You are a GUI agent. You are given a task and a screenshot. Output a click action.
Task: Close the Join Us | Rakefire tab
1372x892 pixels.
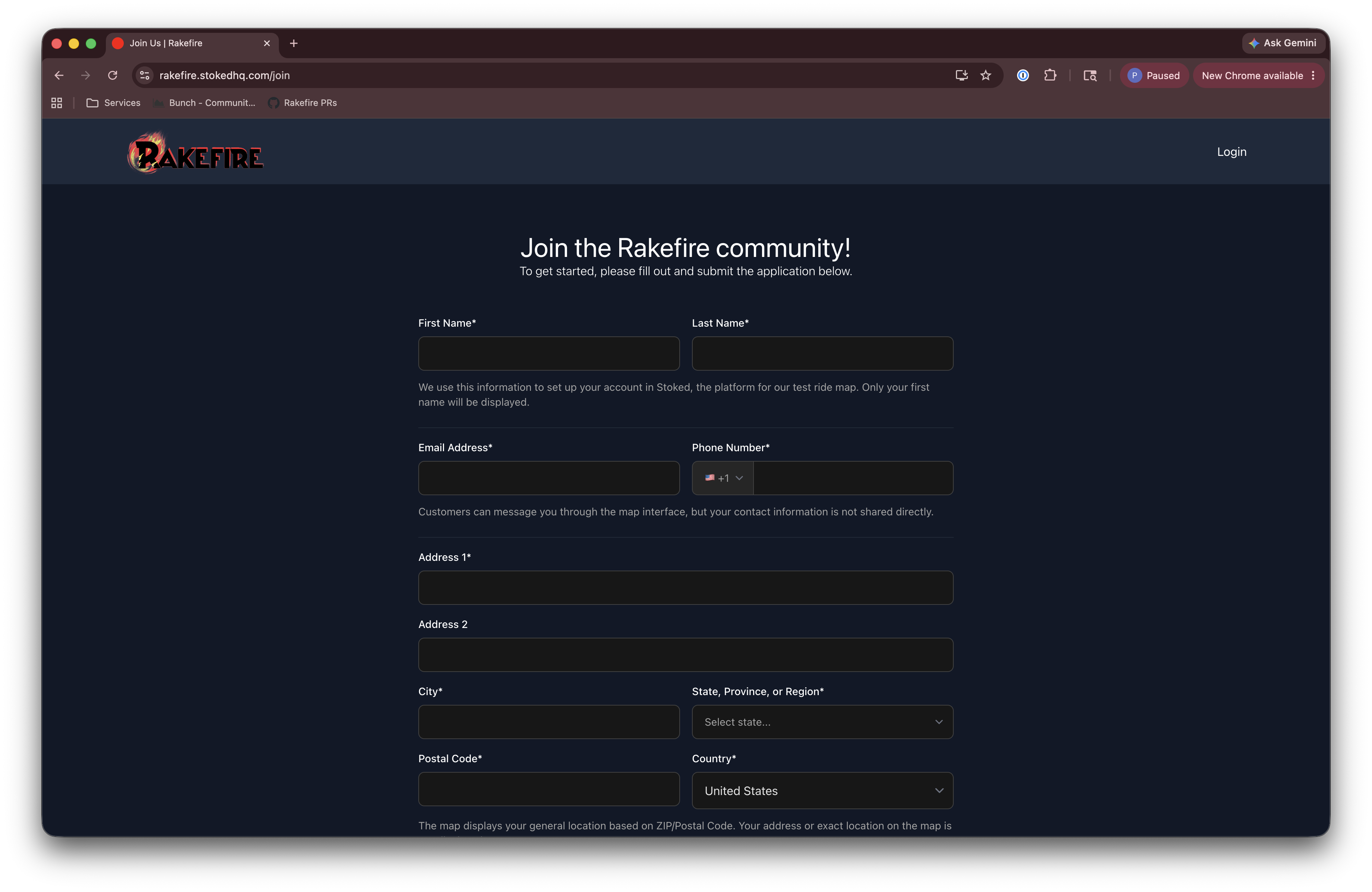point(267,43)
